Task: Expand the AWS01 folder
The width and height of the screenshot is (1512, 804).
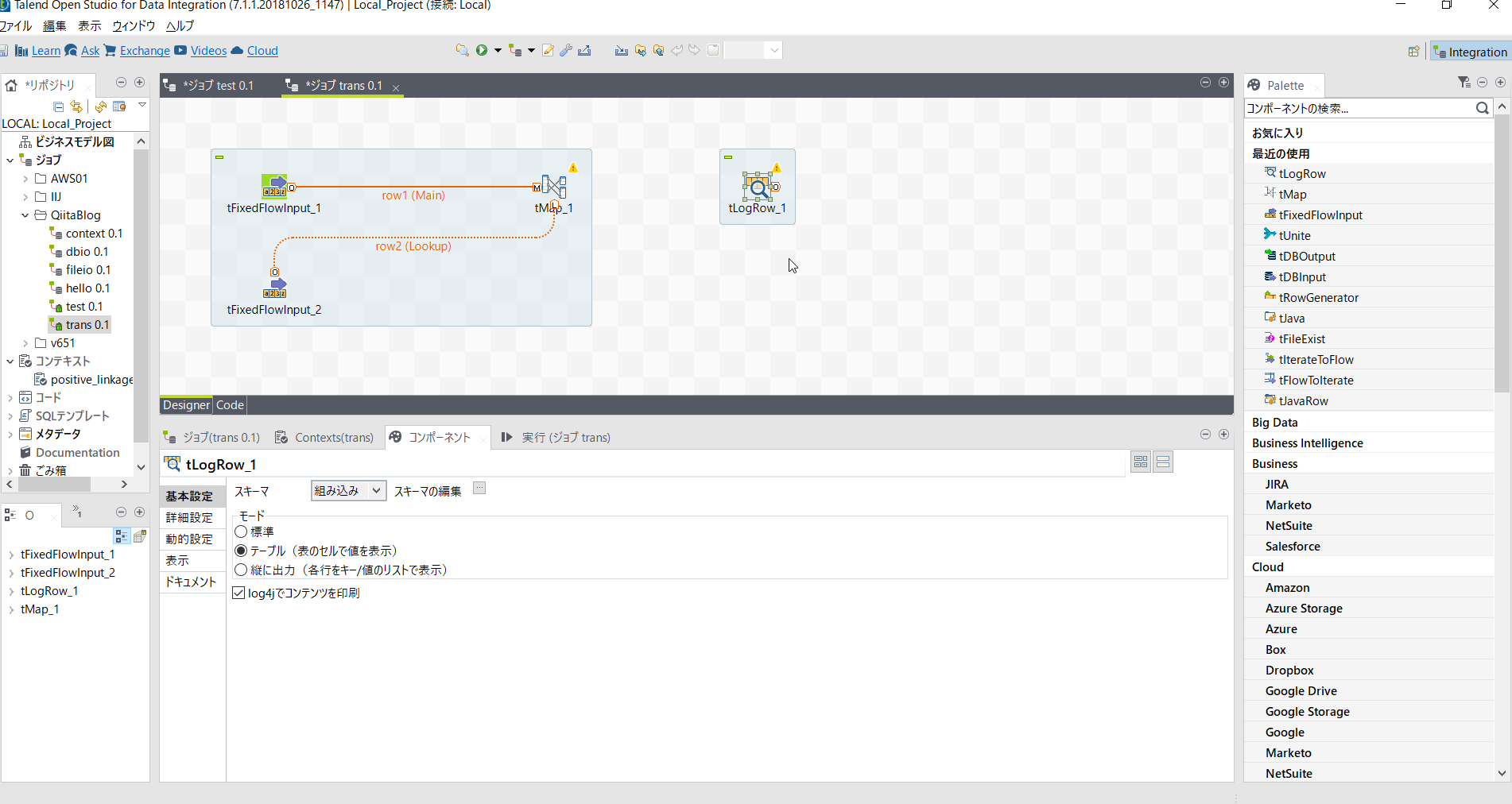Action: click(25, 179)
